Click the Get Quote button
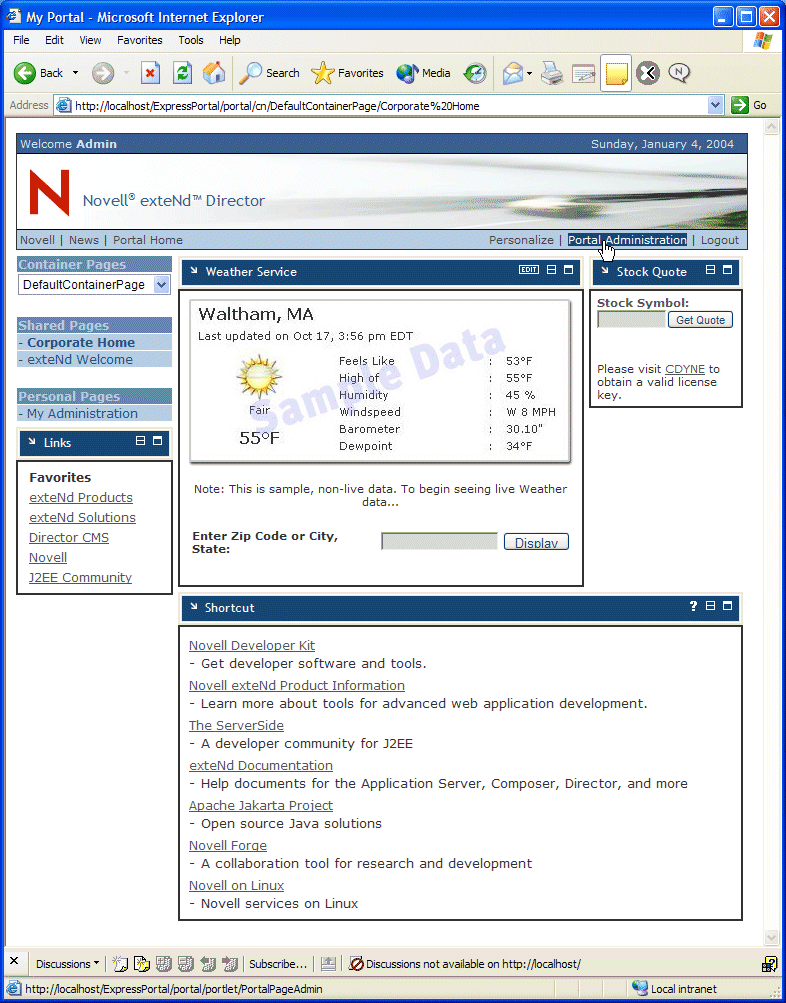786x1003 pixels. click(x=700, y=320)
